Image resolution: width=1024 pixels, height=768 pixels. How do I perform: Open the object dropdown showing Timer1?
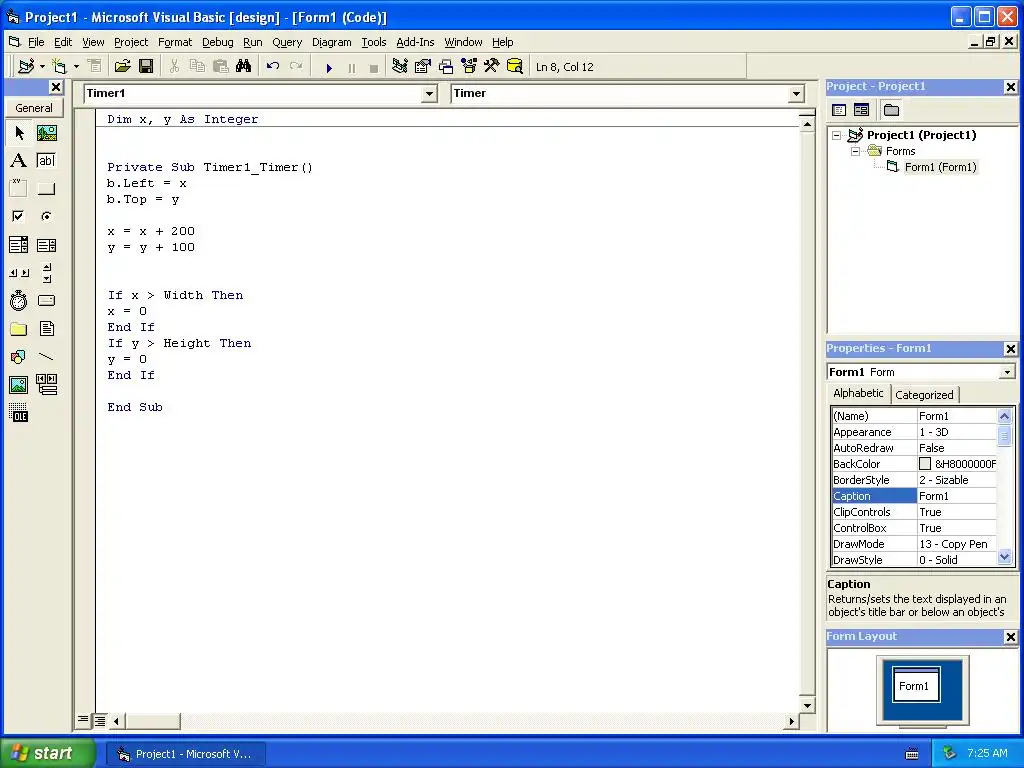(x=428, y=94)
